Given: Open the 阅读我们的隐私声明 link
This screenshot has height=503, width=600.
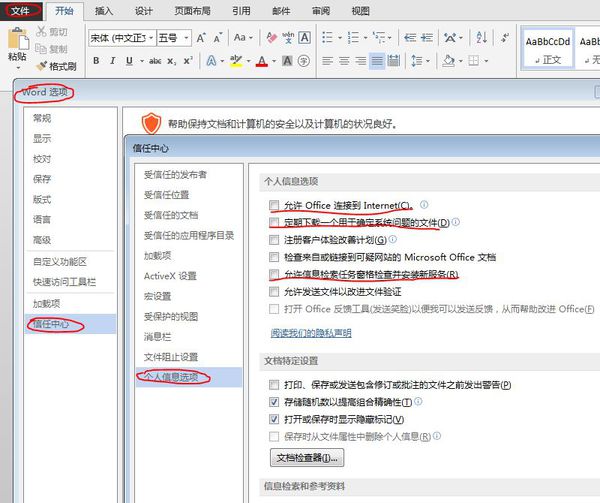Looking at the screenshot, I should pos(311,333).
